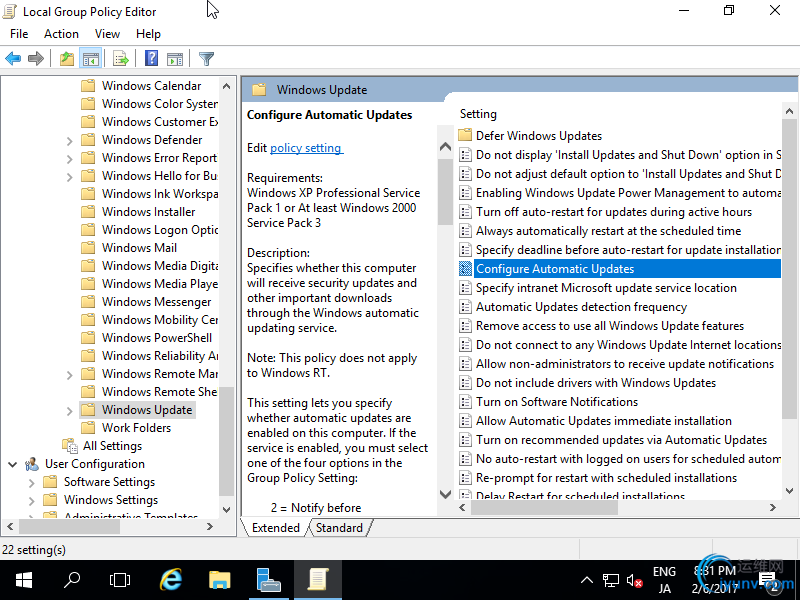Viewport: 800px width, 600px height.
Task: Click the policy setting link
Action: coord(306,148)
